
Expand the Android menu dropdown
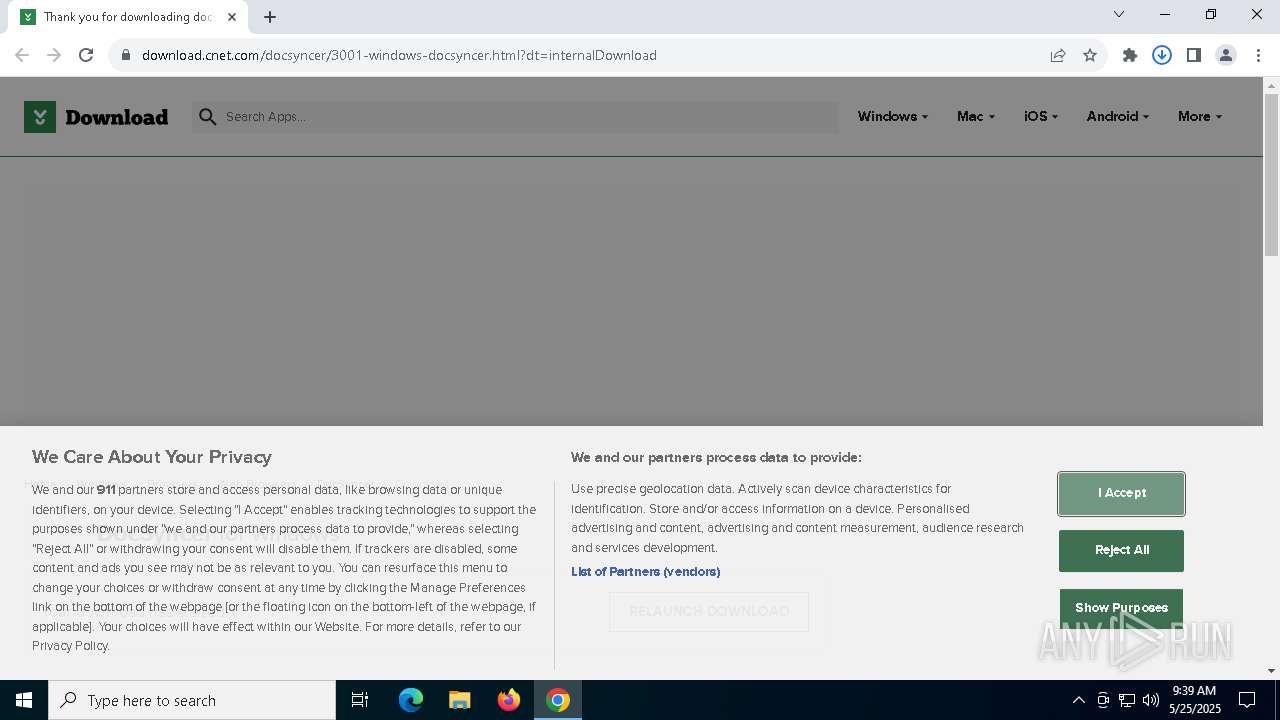click(x=1117, y=117)
